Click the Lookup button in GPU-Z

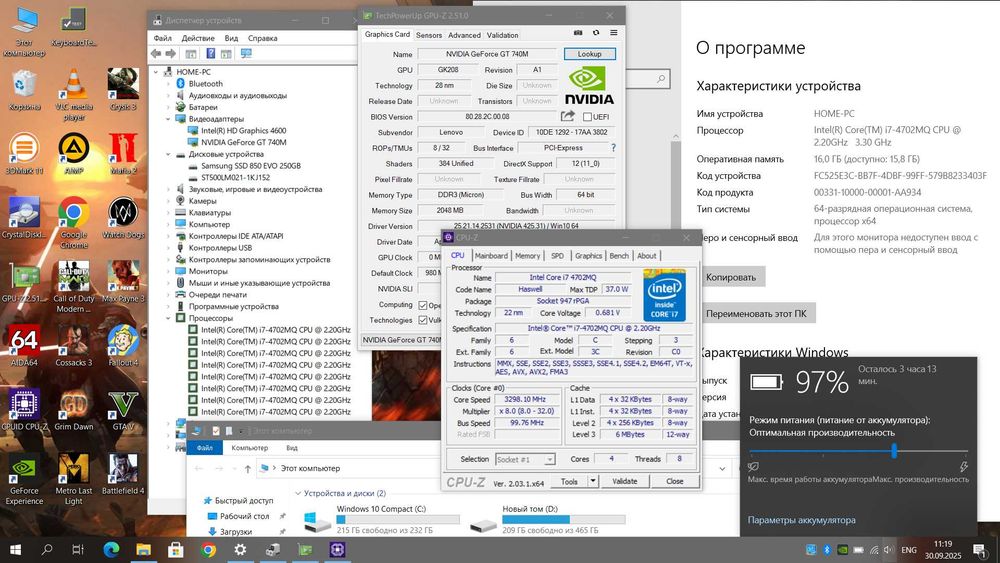click(x=589, y=54)
